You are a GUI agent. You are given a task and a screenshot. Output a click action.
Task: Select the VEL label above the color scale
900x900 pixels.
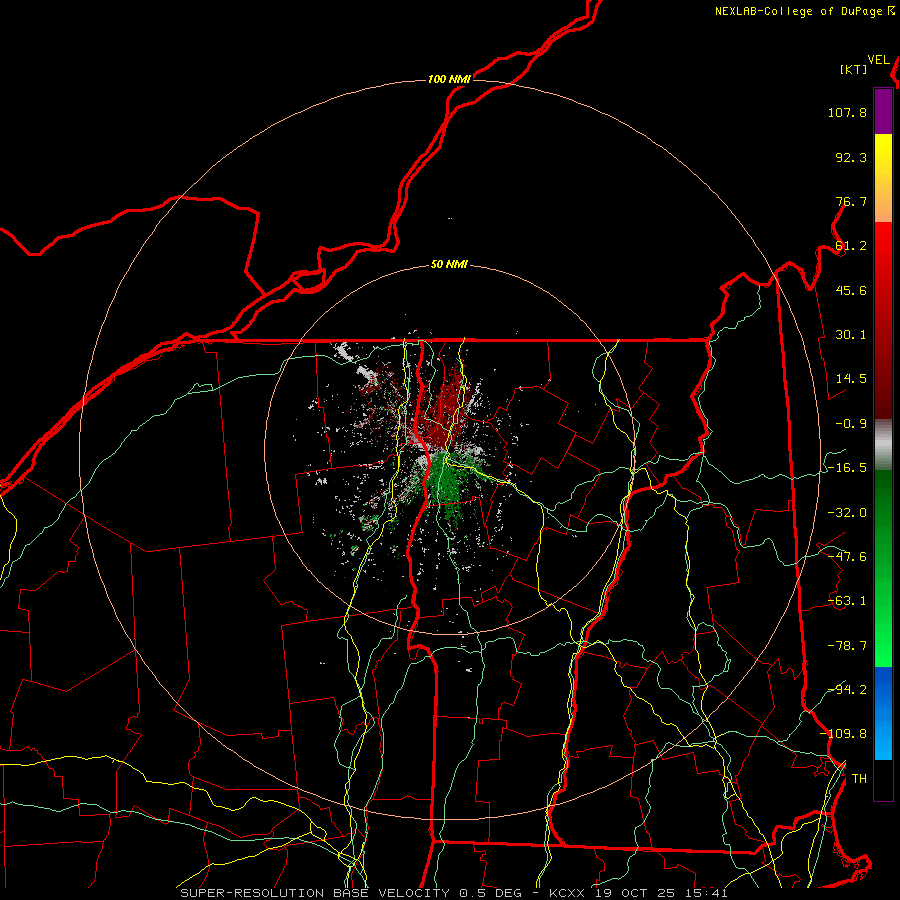point(878,60)
